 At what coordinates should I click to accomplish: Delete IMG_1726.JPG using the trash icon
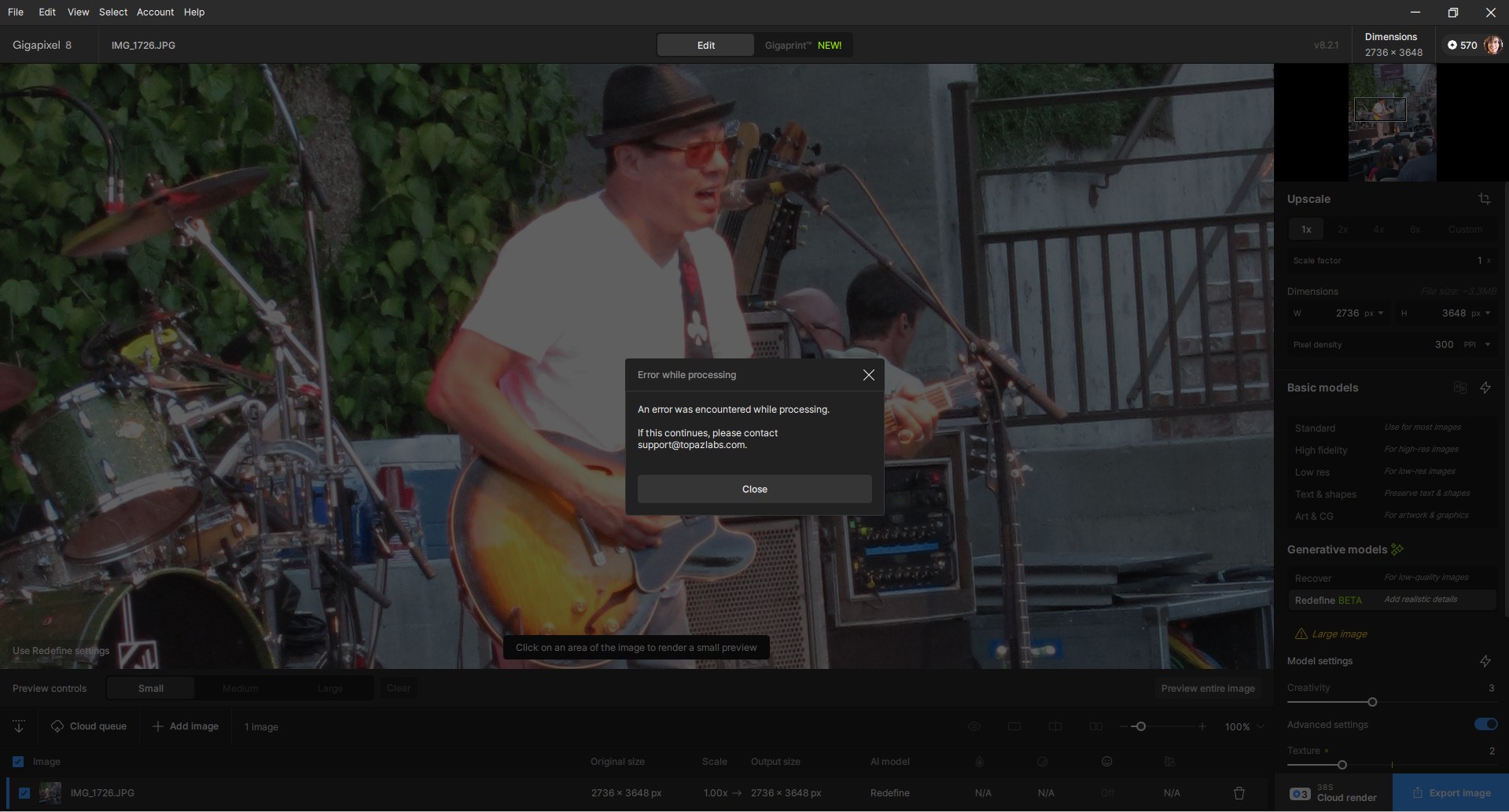1239,793
